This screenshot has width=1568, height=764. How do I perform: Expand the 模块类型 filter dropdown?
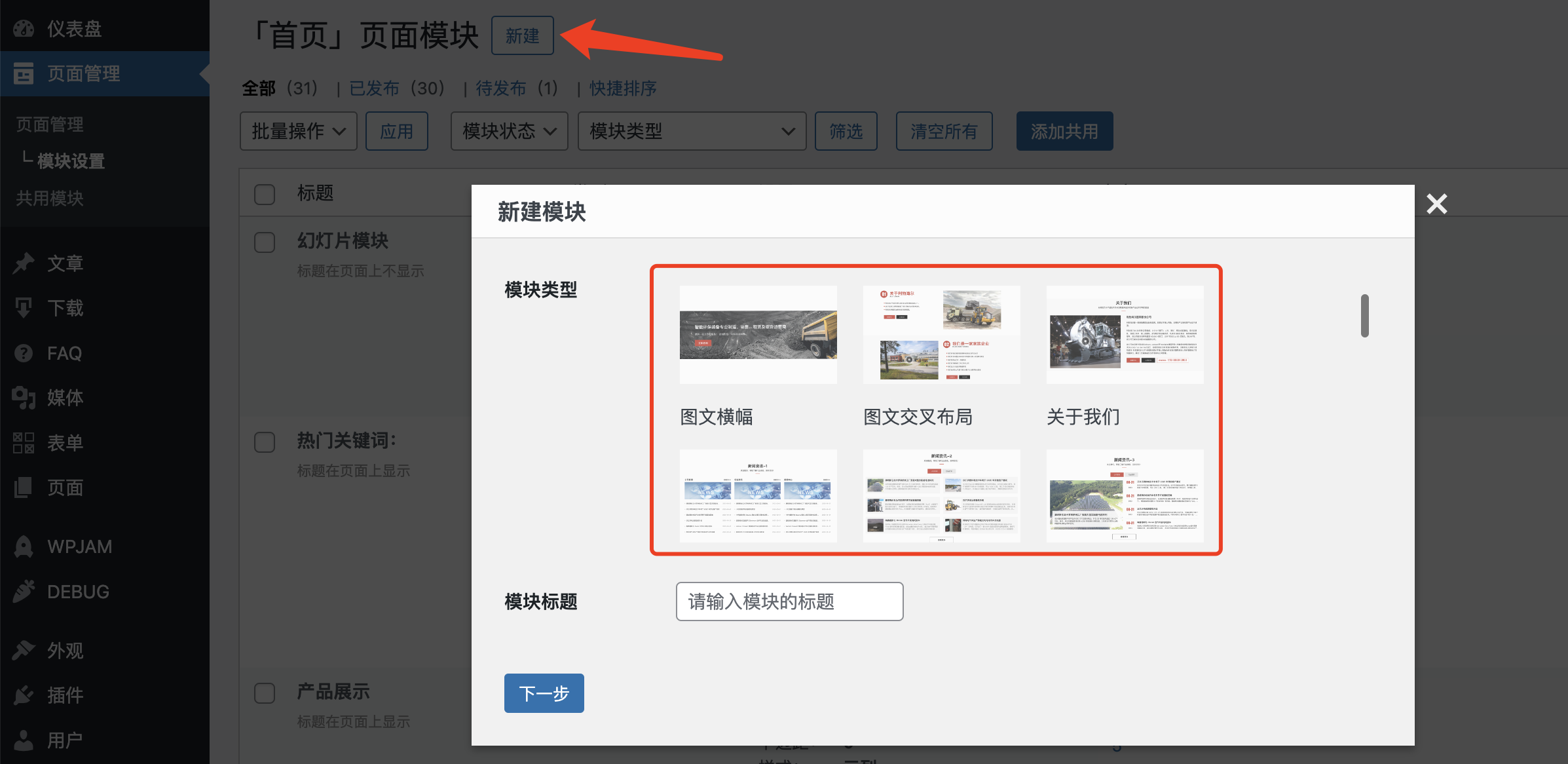pos(692,131)
